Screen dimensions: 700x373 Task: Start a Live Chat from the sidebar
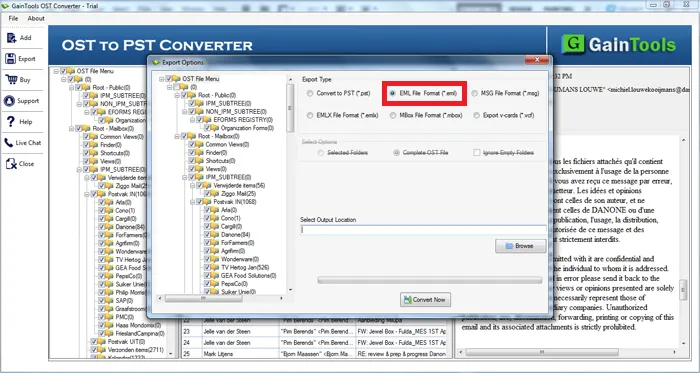click(22, 143)
